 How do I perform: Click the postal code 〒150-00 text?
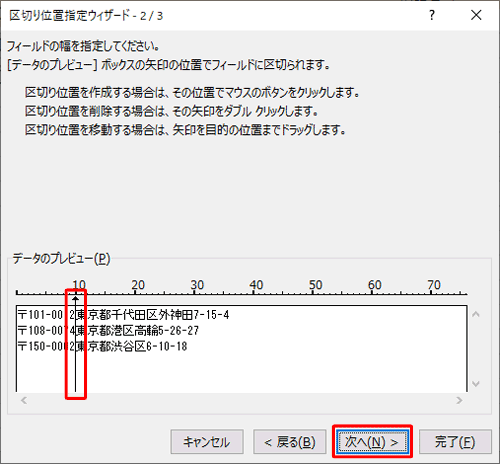tap(40, 347)
